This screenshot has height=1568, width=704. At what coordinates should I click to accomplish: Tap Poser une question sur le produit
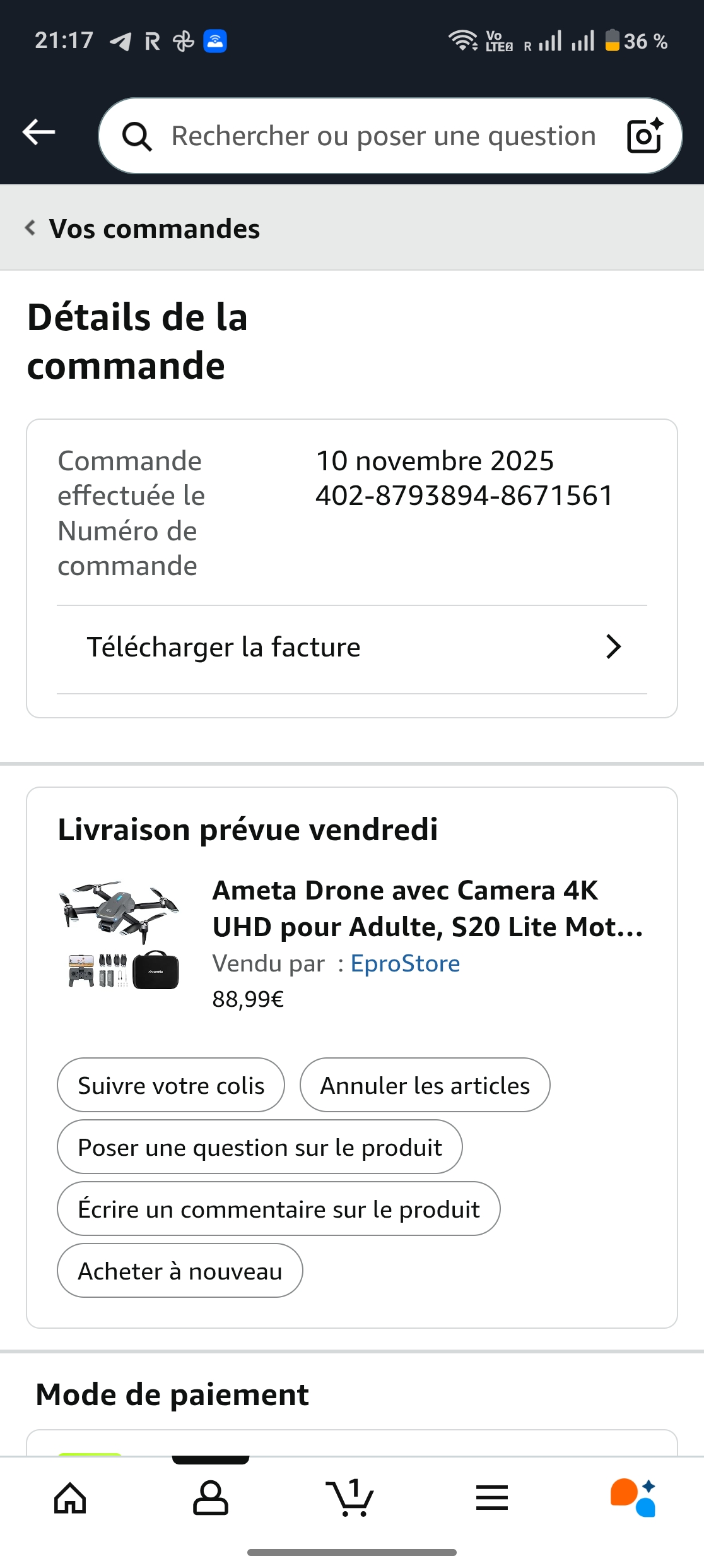tap(259, 1148)
